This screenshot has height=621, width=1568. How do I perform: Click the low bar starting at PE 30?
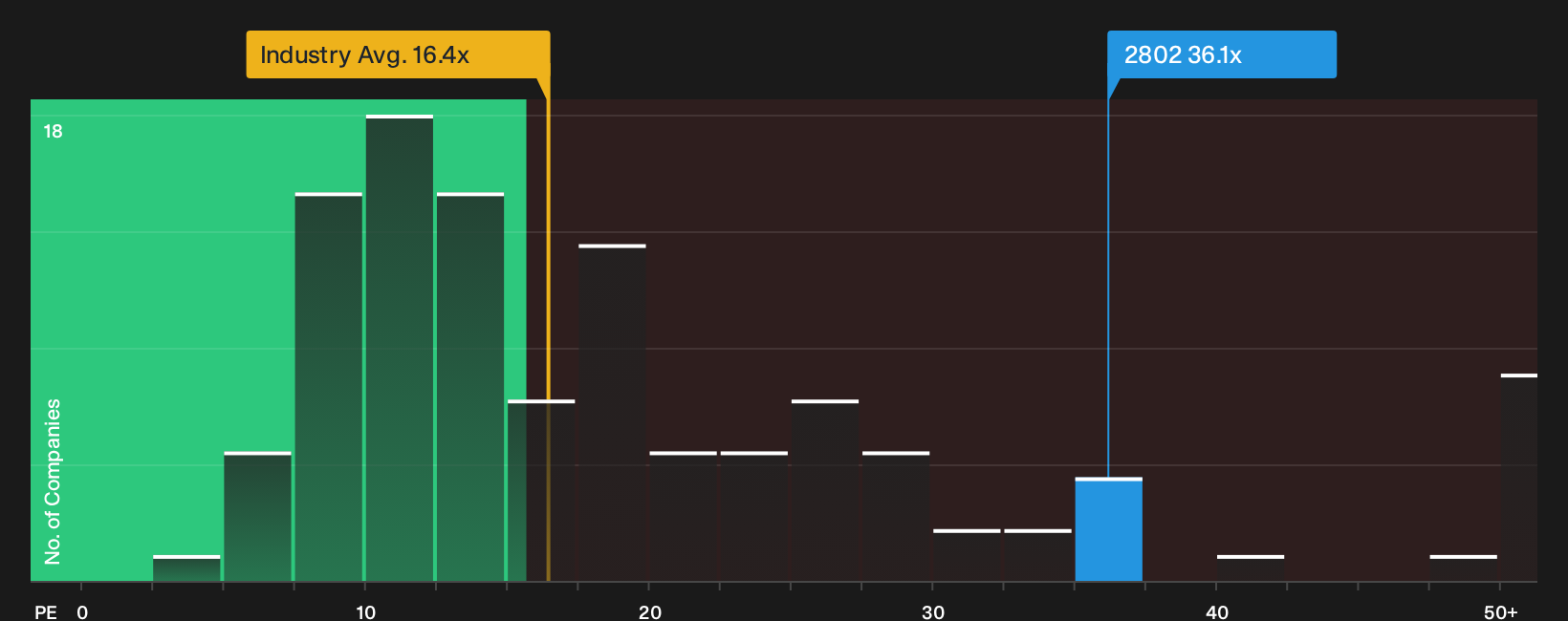(x=967, y=555)
